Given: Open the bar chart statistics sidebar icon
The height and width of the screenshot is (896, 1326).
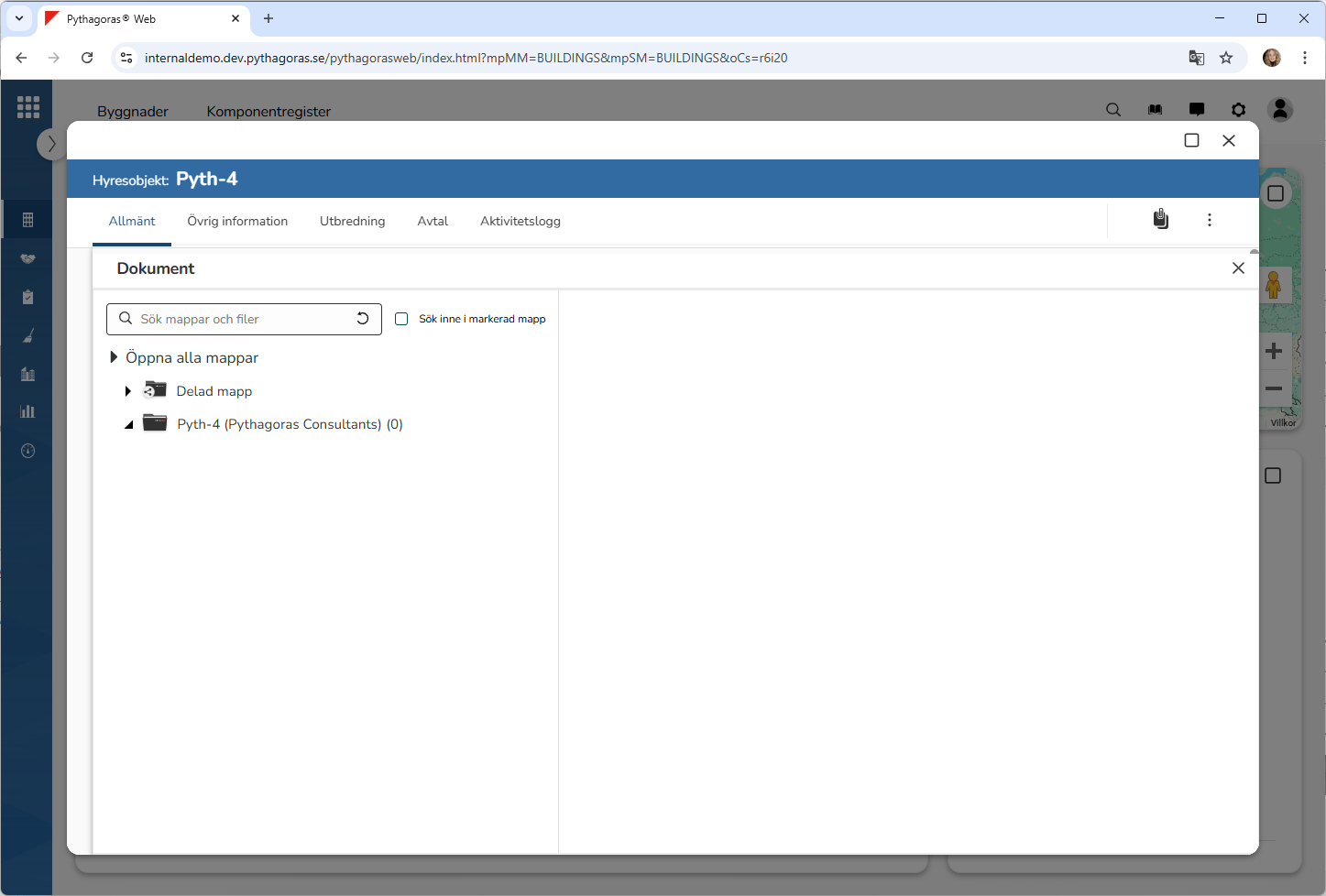Looking at the screenshot, I should coord(27,411).
